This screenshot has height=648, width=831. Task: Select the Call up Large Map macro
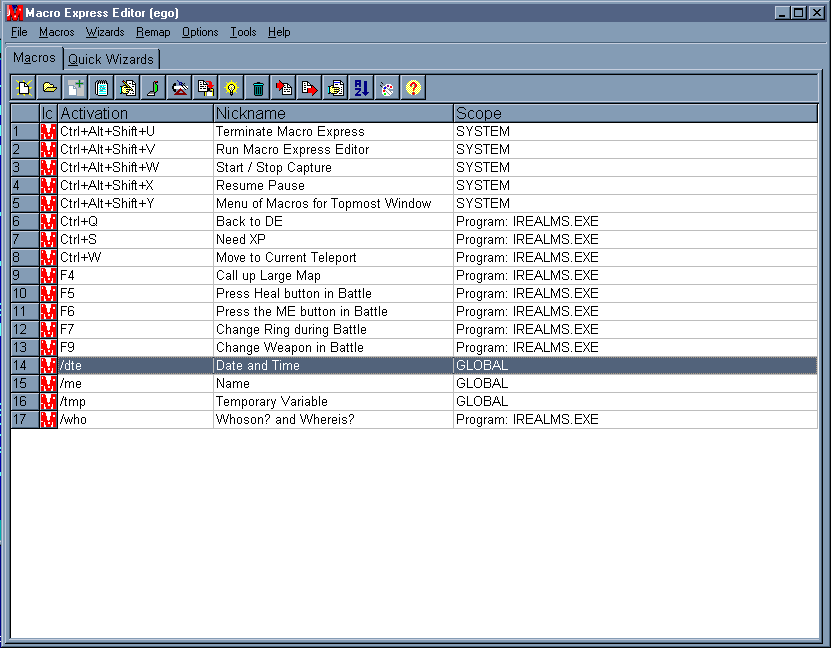tap(333, 276)
